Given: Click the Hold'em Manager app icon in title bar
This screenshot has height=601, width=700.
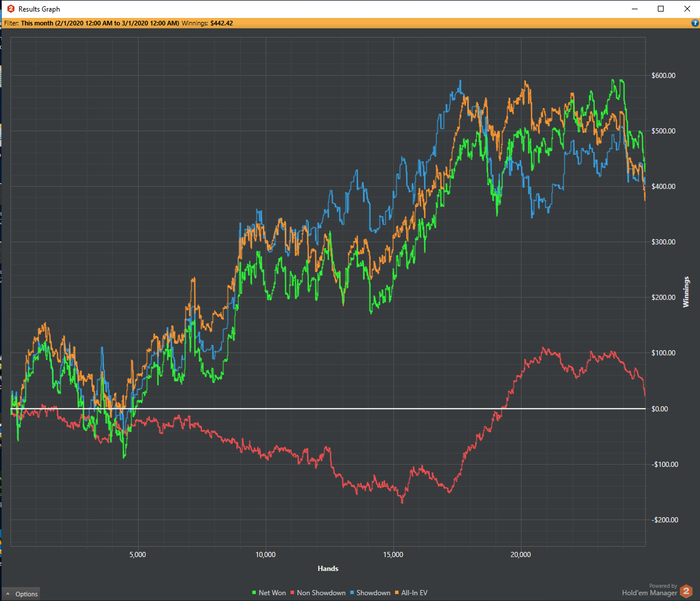Looking at the screenshot, I should pos(11,9).
